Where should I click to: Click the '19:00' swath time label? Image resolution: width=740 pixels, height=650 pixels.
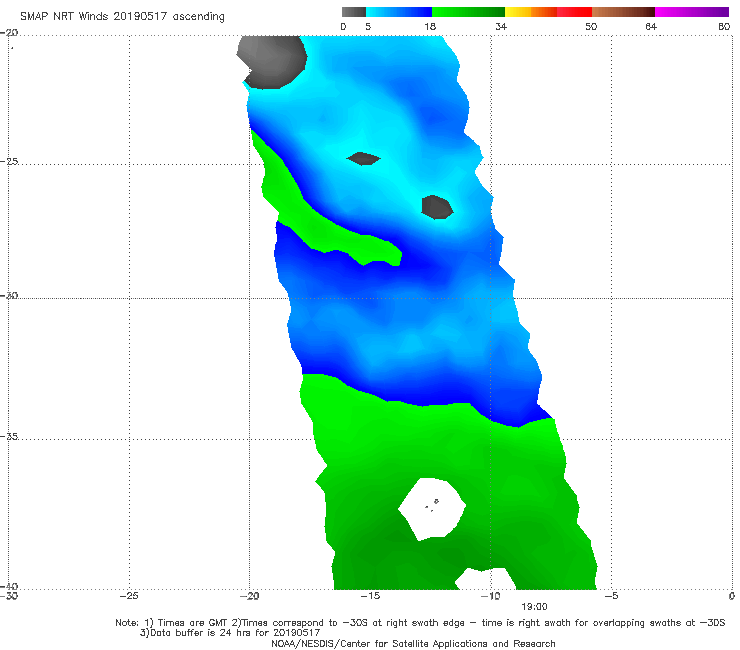[x=534, y=607]
